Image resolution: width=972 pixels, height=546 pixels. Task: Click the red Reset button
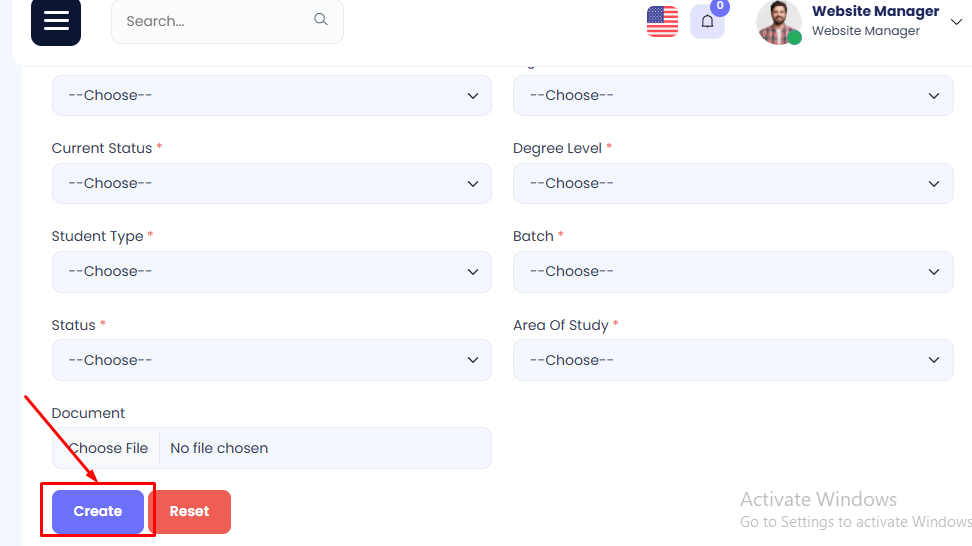(189, 511)
